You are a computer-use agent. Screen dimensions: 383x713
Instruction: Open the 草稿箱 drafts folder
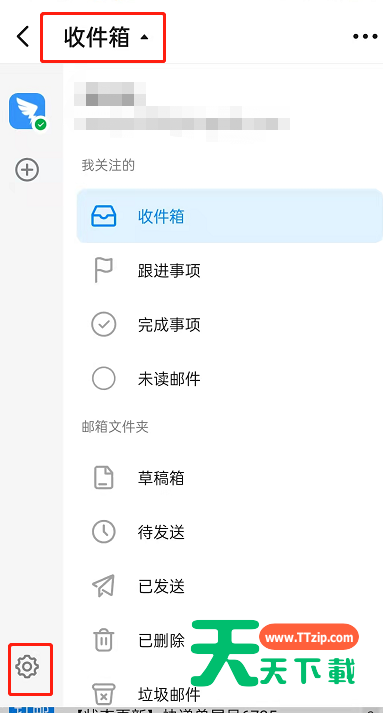[x=230, y=478]
